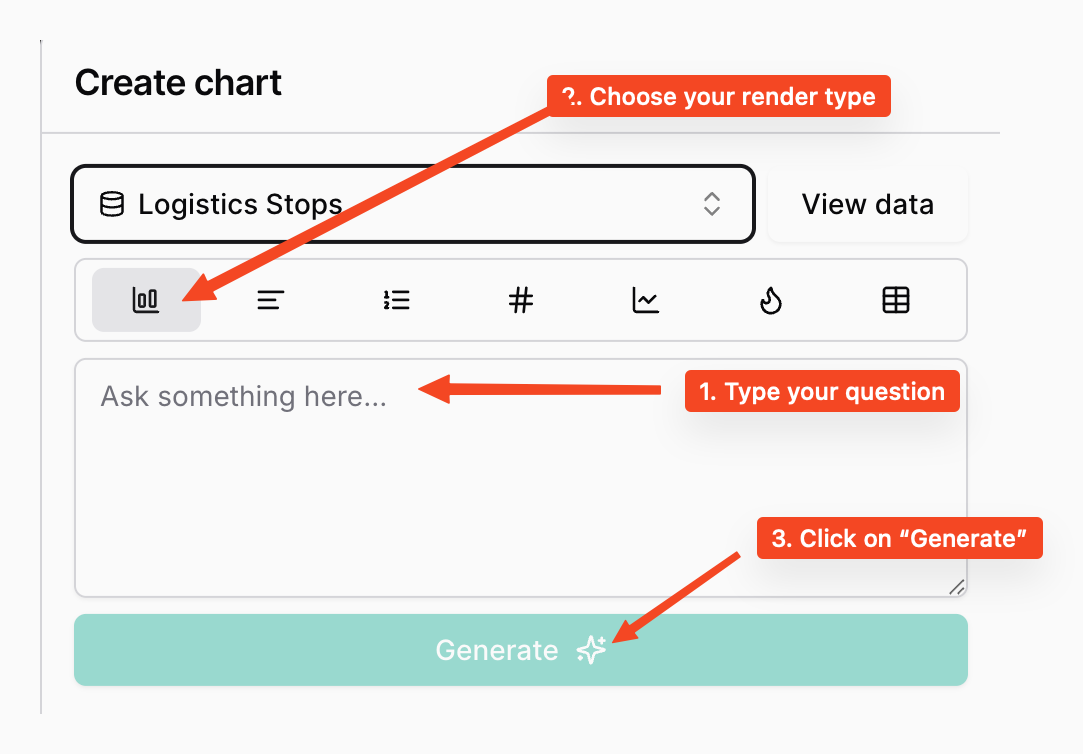Screen dimensions: 1083x754
Task: Click the Create chart heading
Action: 178,83
